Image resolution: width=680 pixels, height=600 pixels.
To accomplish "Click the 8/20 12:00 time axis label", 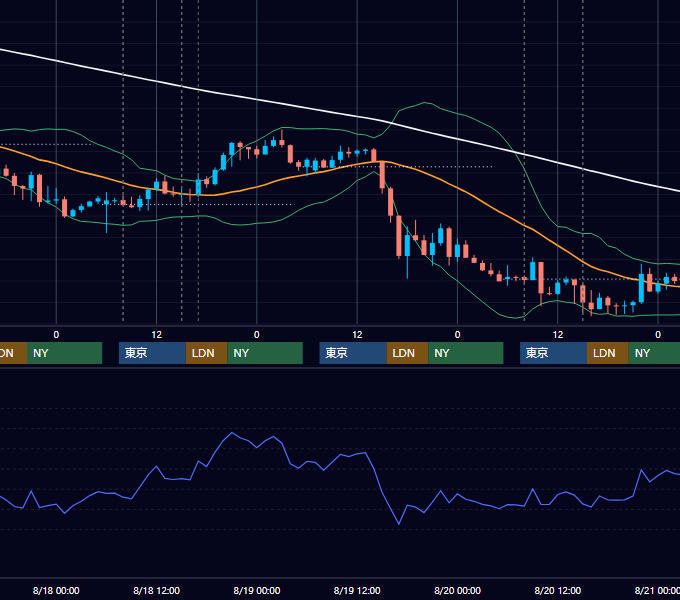I will pos(558,590).
